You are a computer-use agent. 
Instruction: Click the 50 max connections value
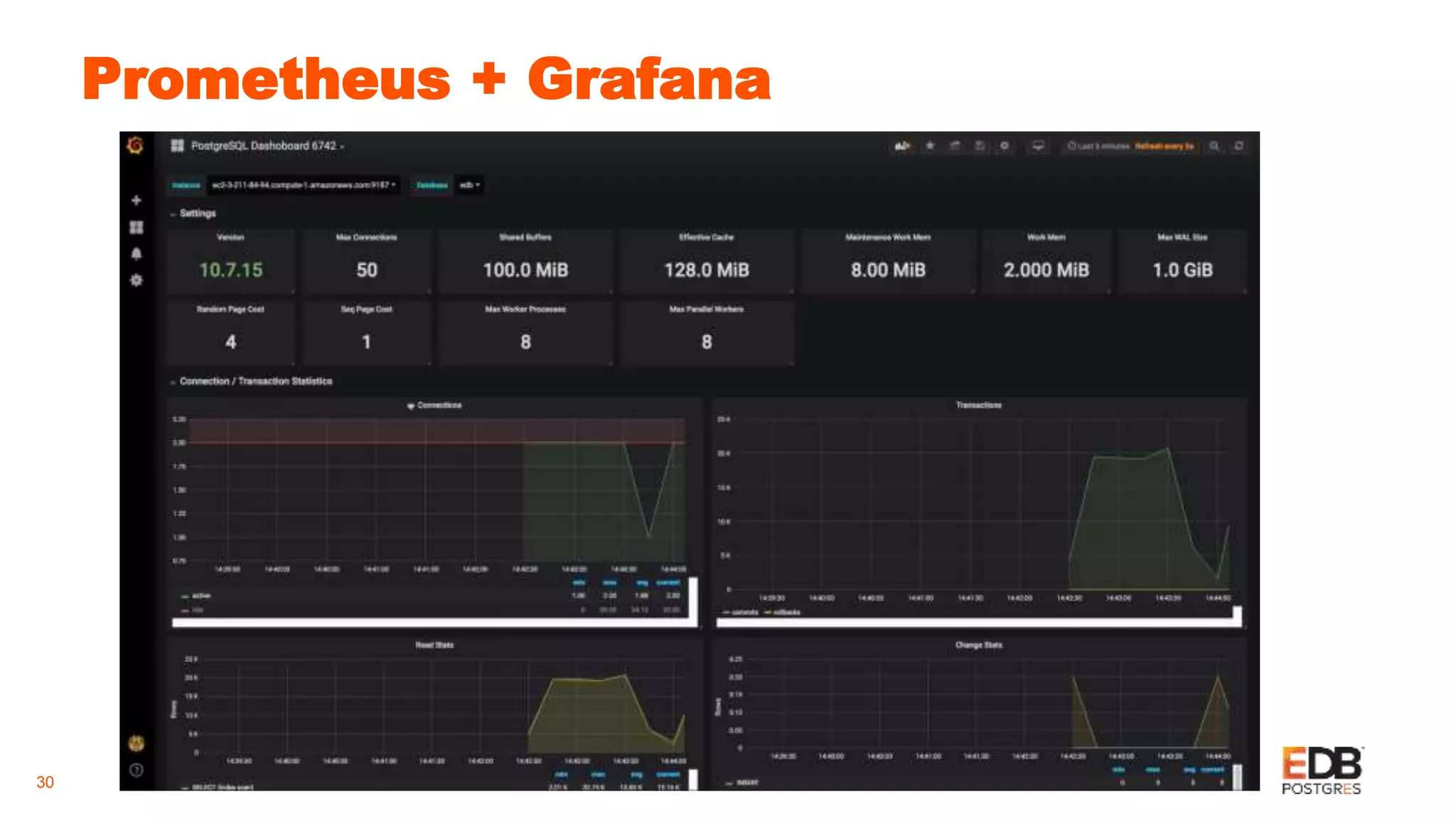tap(367, 270)
